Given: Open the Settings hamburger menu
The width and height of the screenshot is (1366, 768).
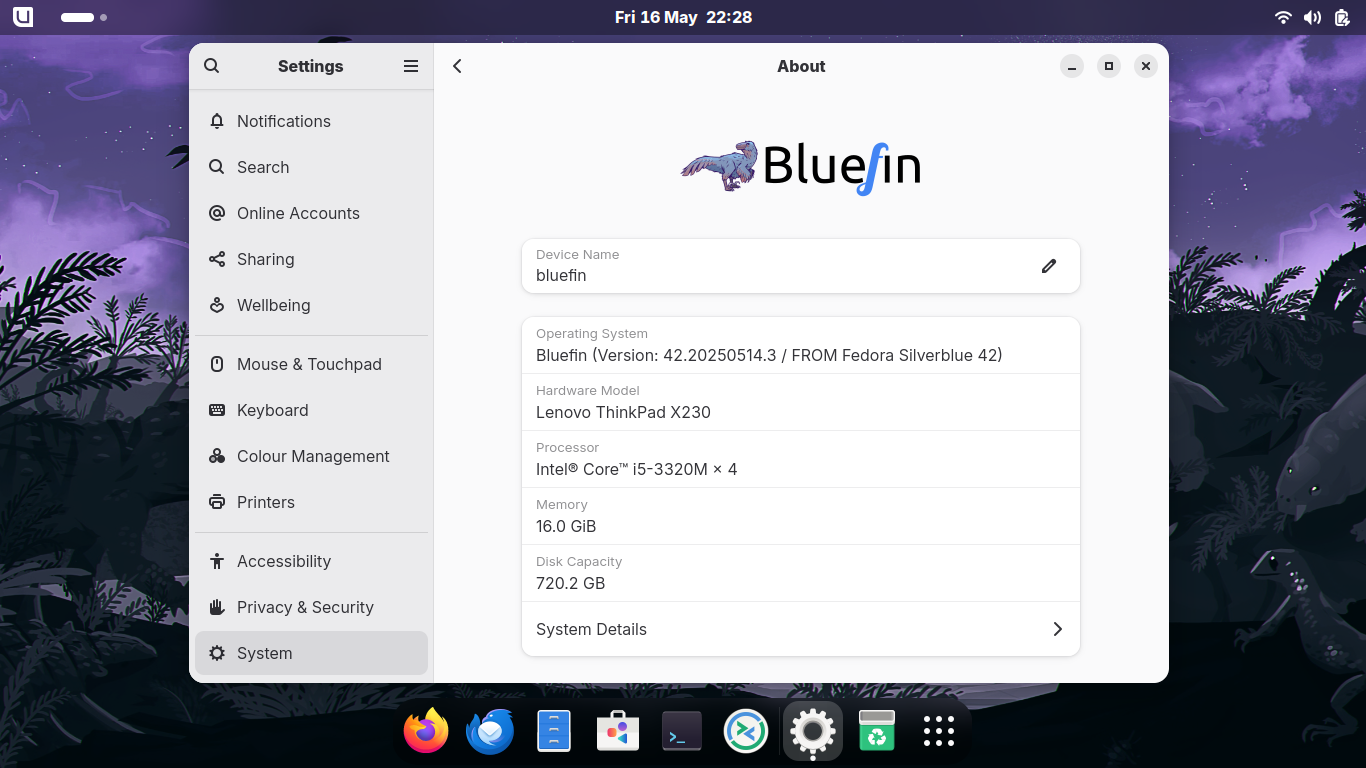Looking at the screenshot, I should [411, 66].
